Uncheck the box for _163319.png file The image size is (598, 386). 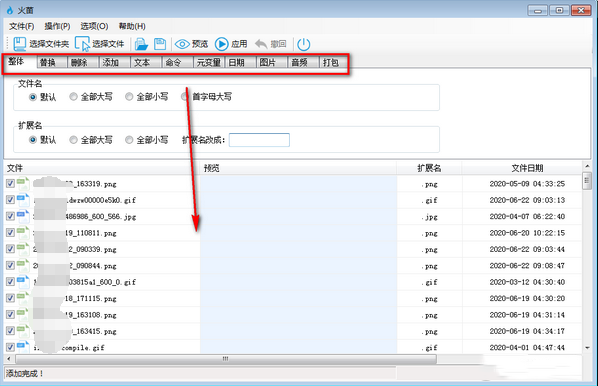click(10, 183)
